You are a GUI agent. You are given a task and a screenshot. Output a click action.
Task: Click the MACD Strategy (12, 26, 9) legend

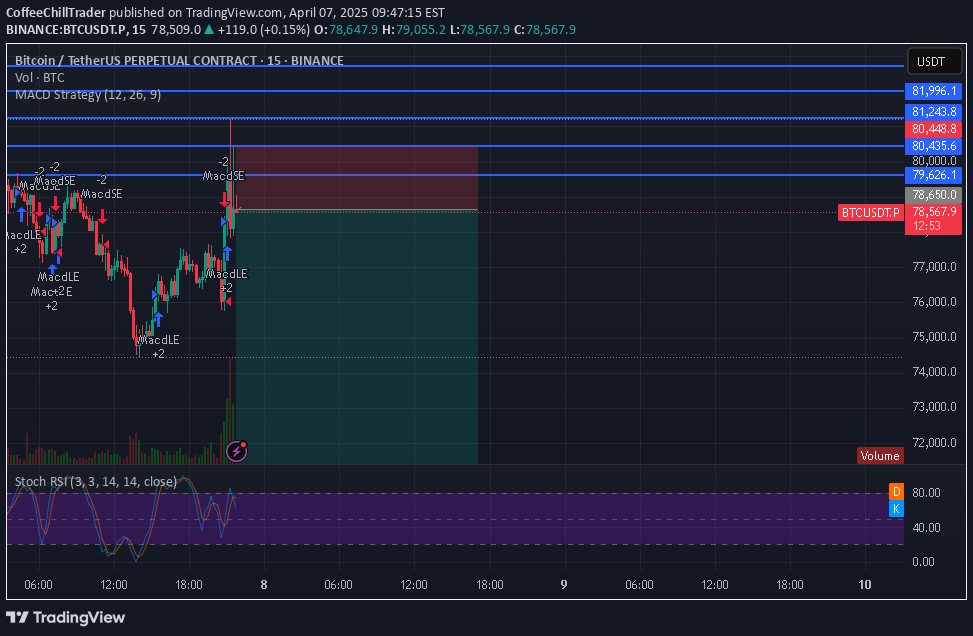coord(87,95)
